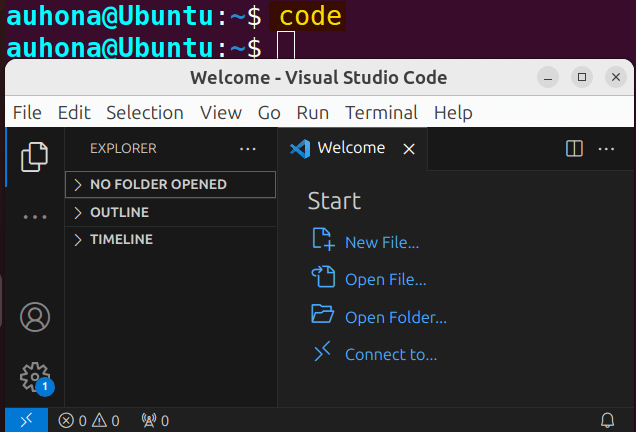Click the 'code' command in terminal
Viewport: 636px width, 432px height.
coord(310,16)
